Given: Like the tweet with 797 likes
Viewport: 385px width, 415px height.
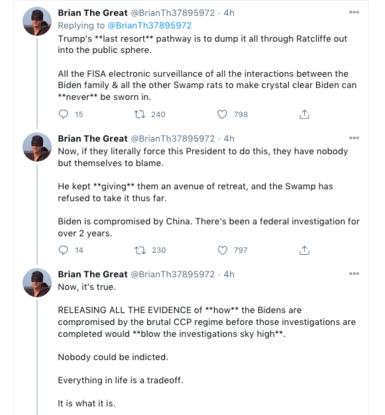Looking at the screenshot, I should (x=222, y=250).
